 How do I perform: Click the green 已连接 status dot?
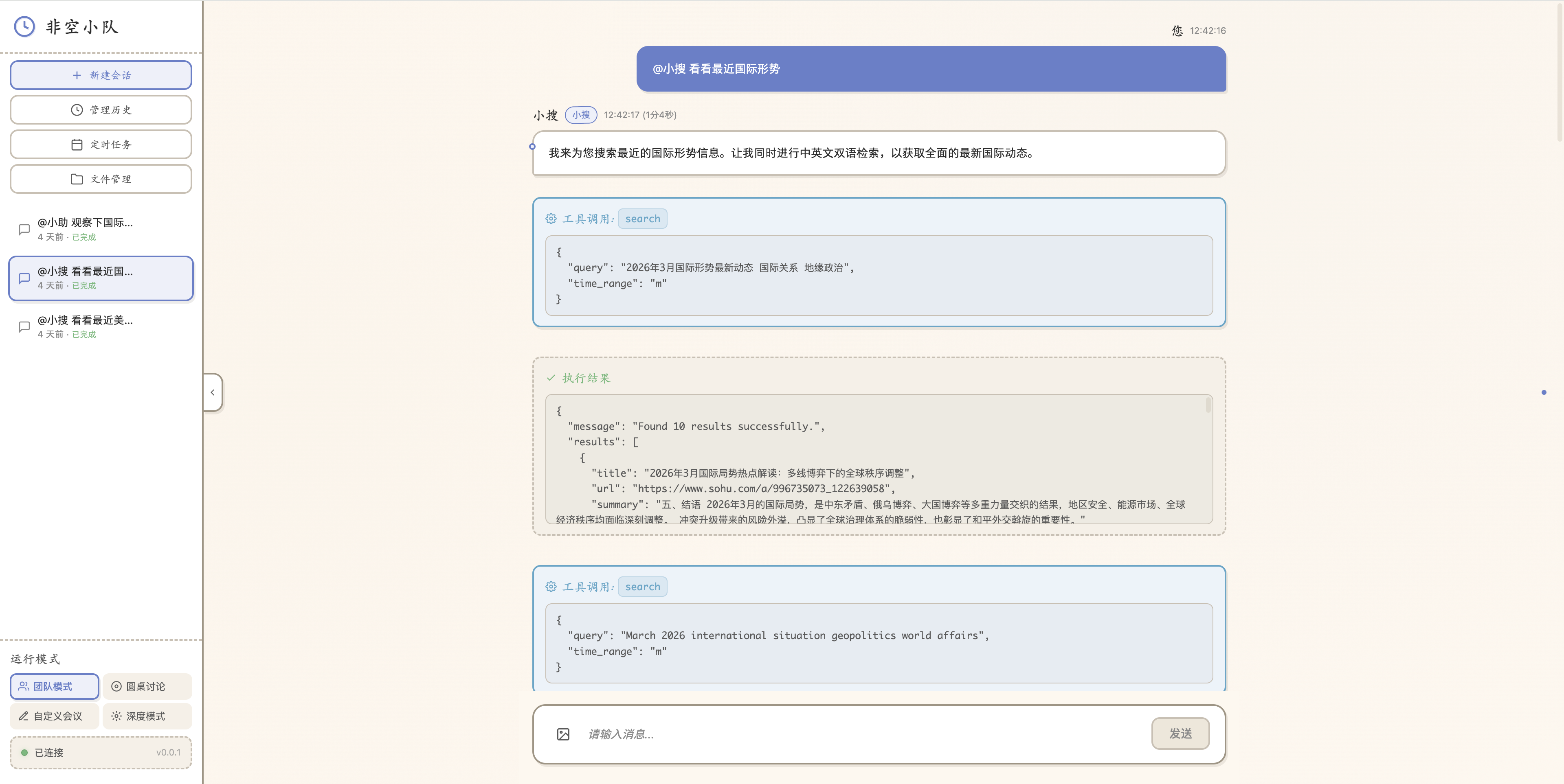pos(24,752)
